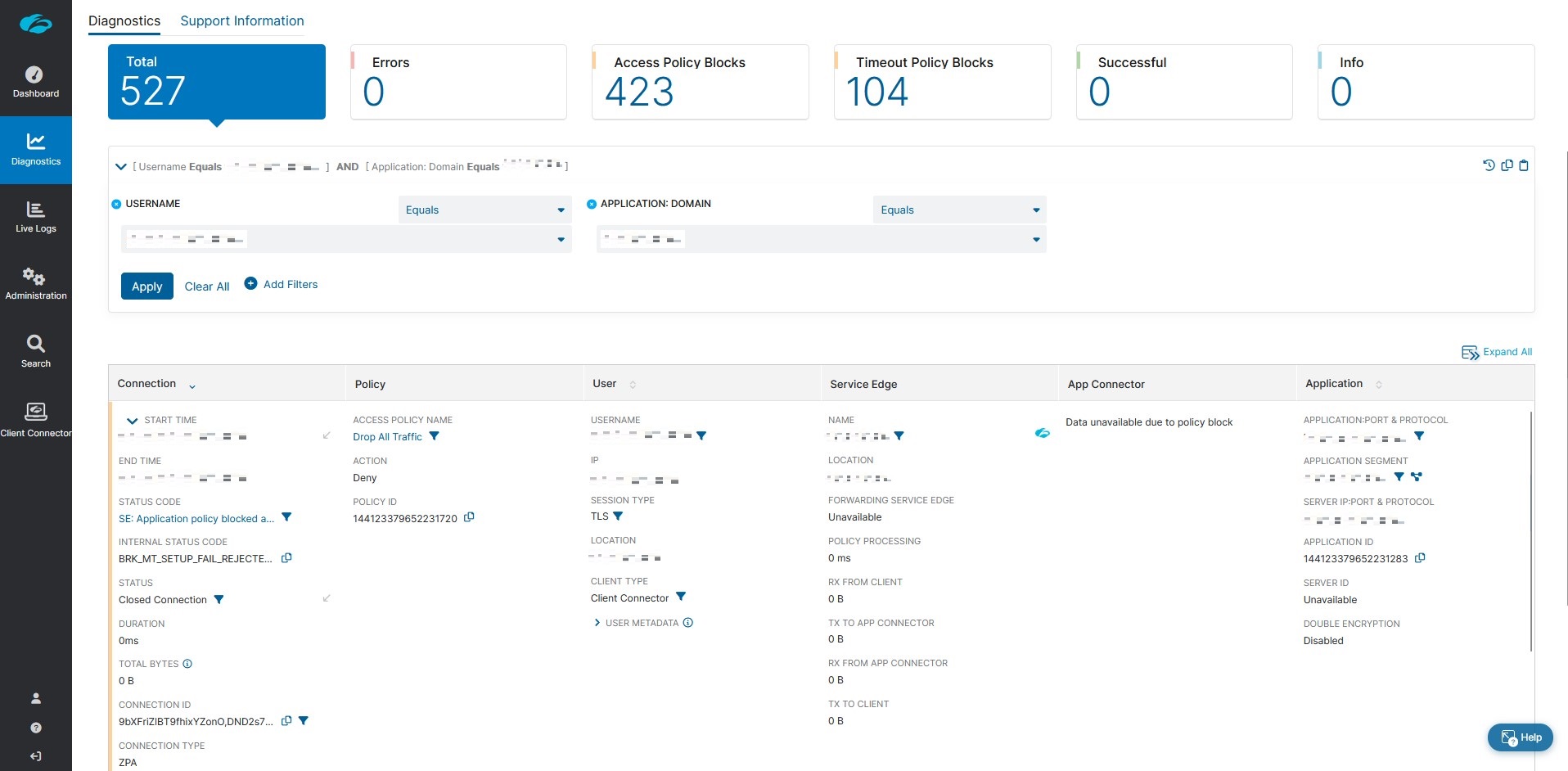Open filter history clock icon
1568x771 pixels.
pyautogui.click(x=1489, y=165)
